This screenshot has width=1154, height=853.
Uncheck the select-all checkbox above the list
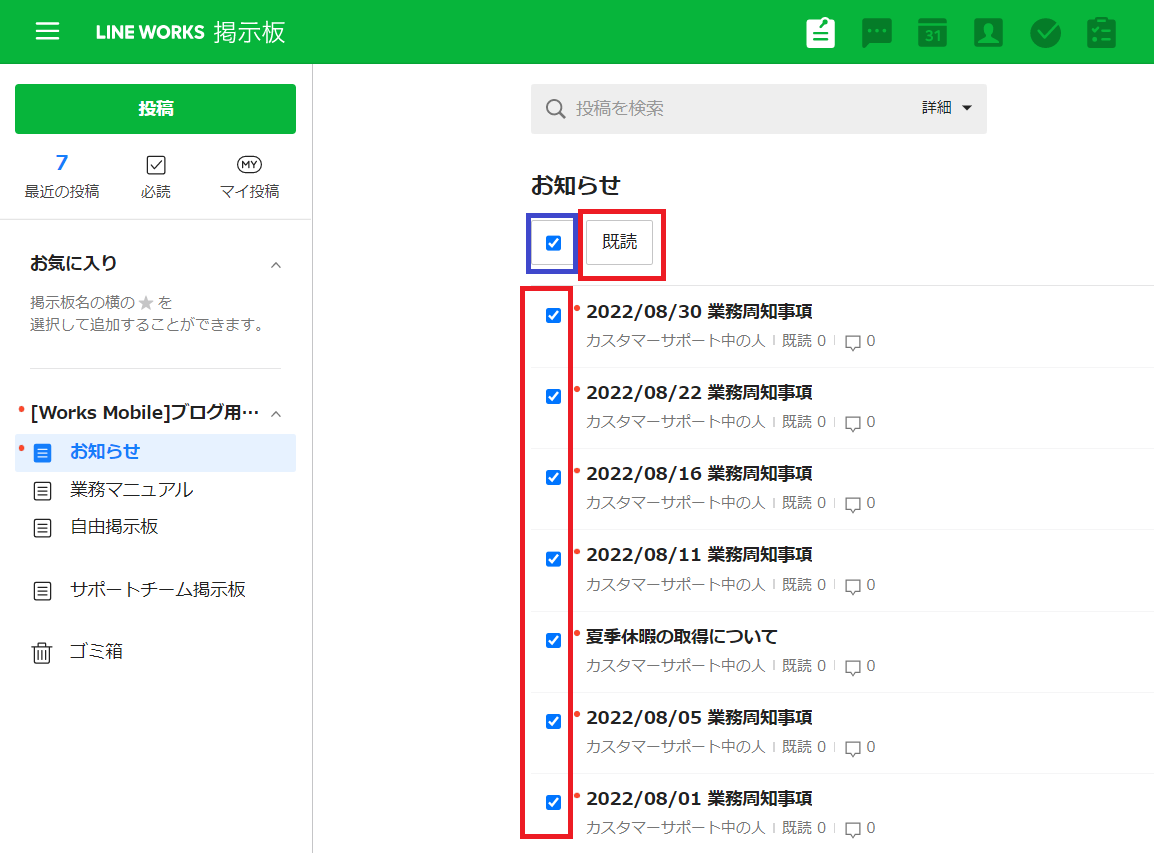pos(553,243)
